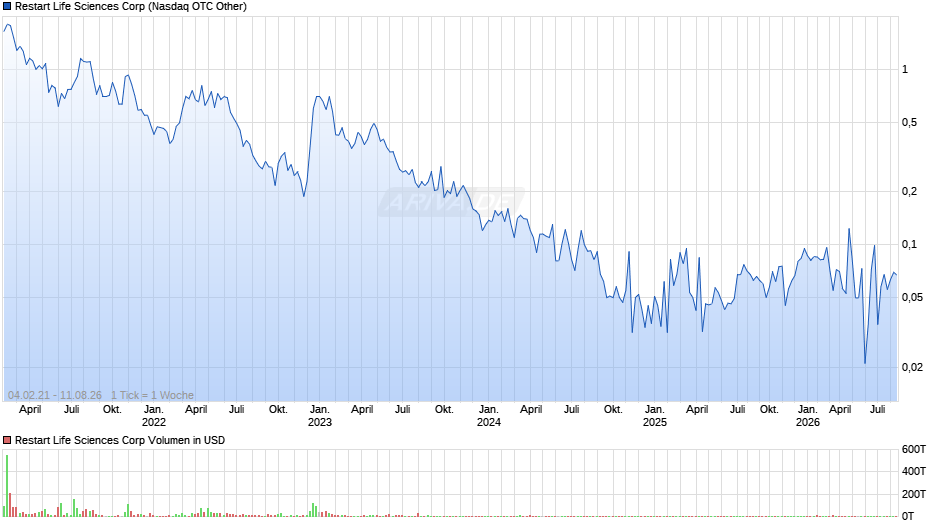Click the 'Jan. 2023' time axis label

click(x=320, y=416)
